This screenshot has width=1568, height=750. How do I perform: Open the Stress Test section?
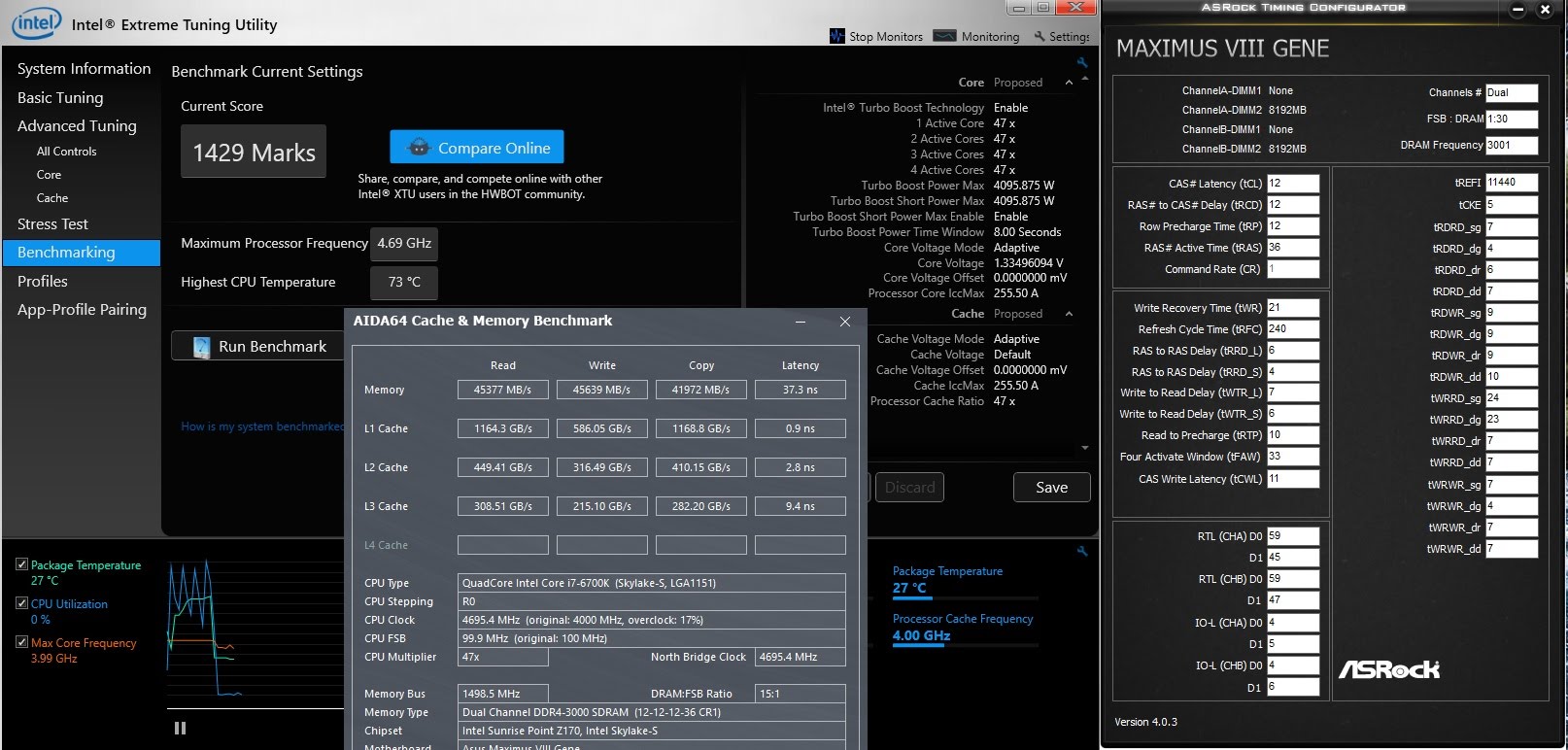pos(52,224)
